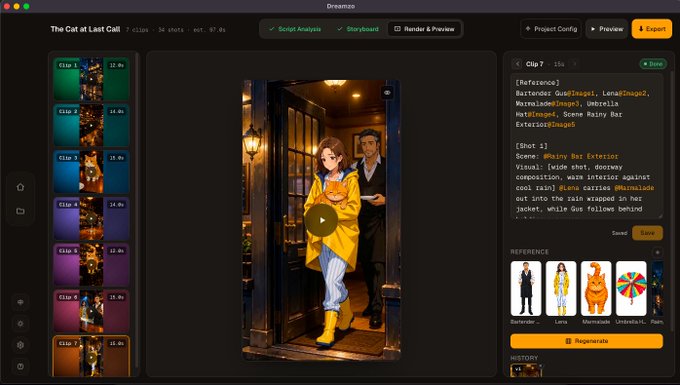Open the Umbrella Hat reference image
Viewport: 680px width, 385px height.
[x=631, y=288]
